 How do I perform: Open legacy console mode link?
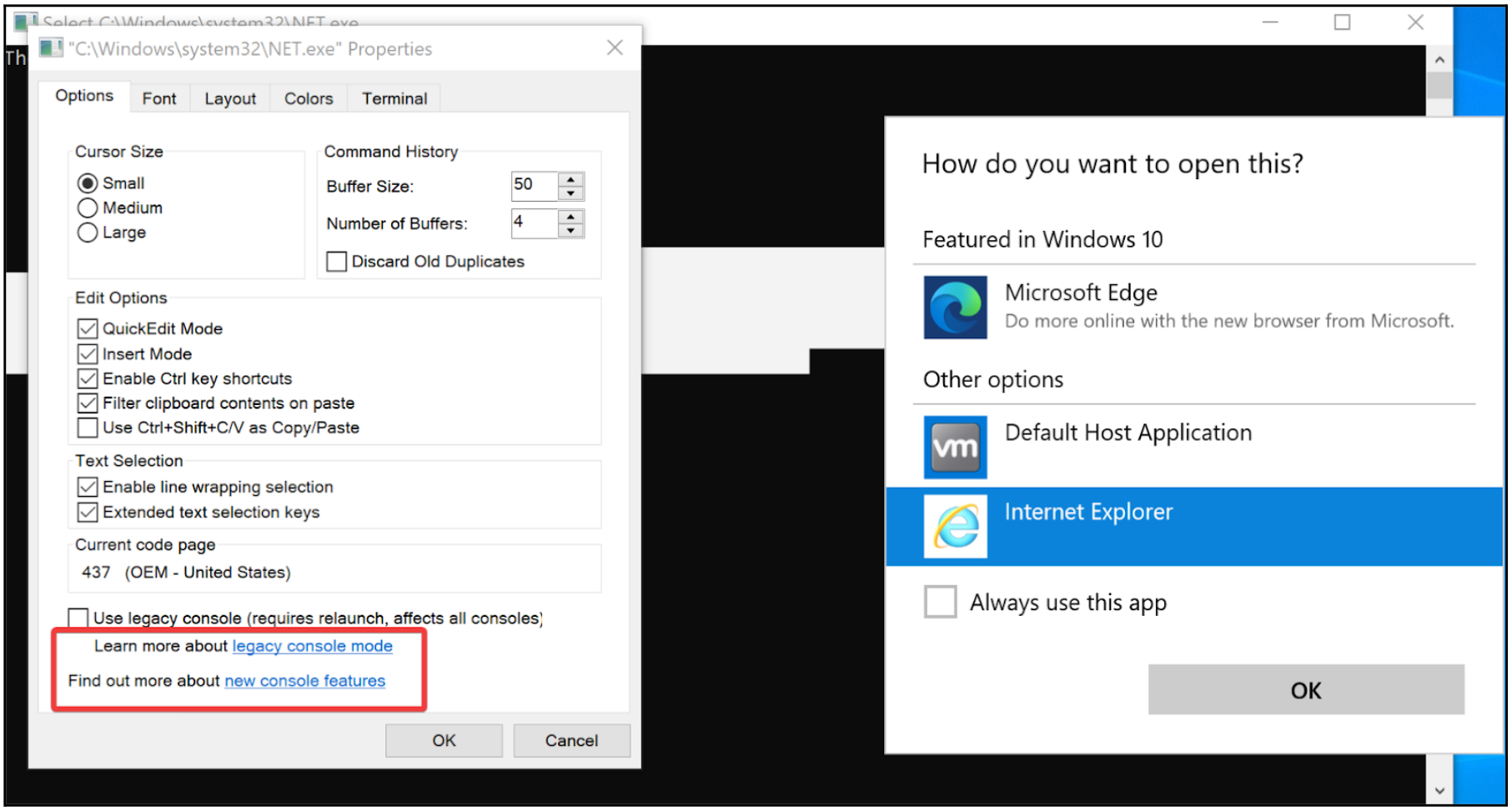click(312, 646)
